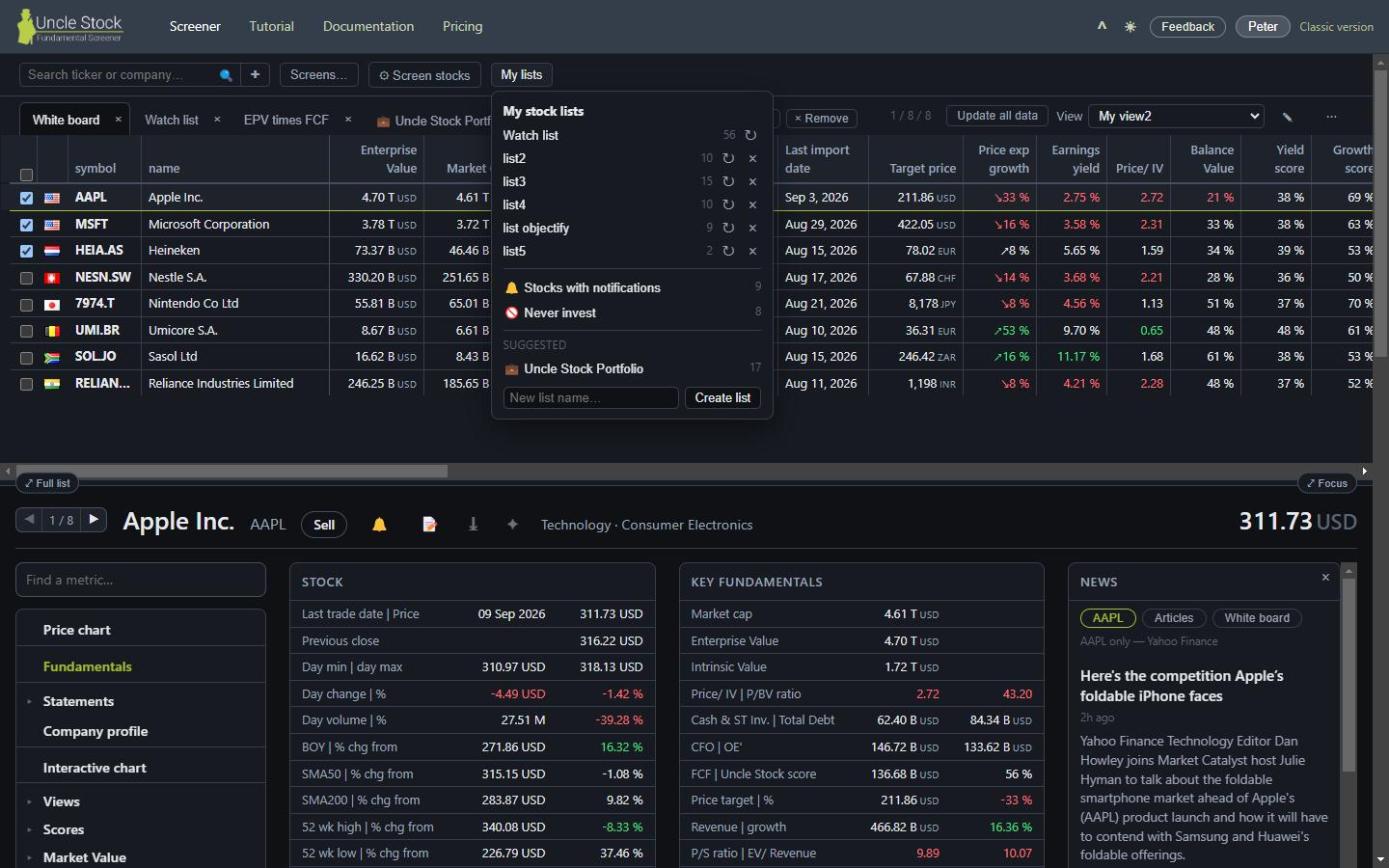Screen dimensions: 1389x868
Task: Open the three-dots more options menu
Action: point(1331,117)
